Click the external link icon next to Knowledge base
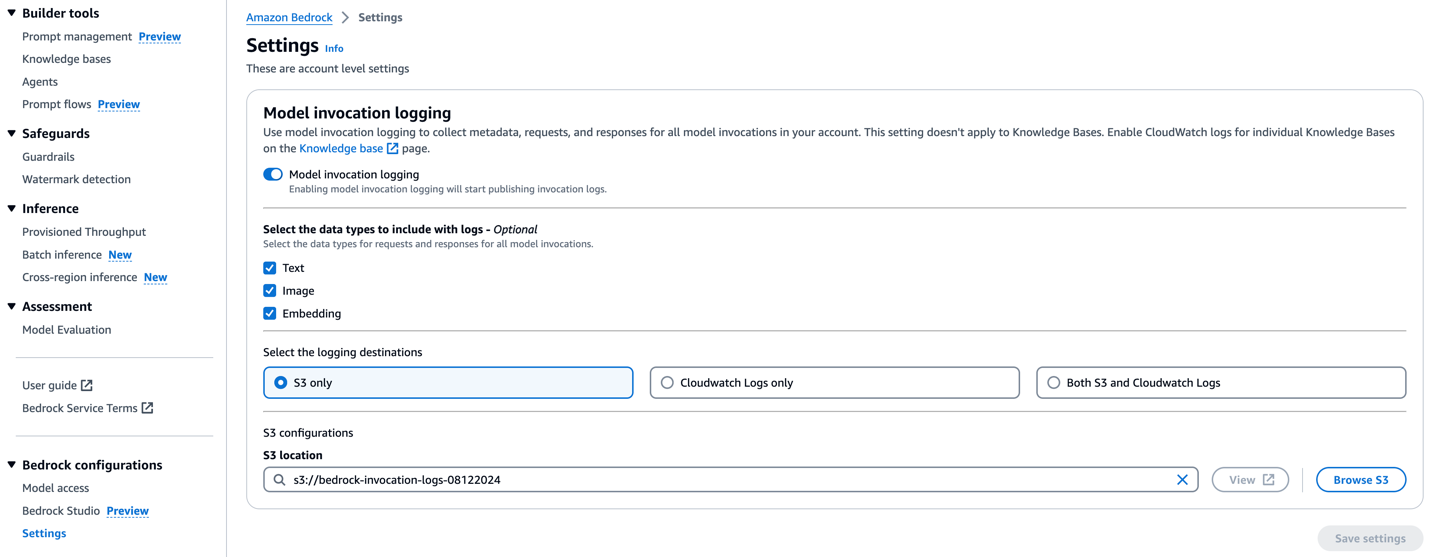 [392, 148]
